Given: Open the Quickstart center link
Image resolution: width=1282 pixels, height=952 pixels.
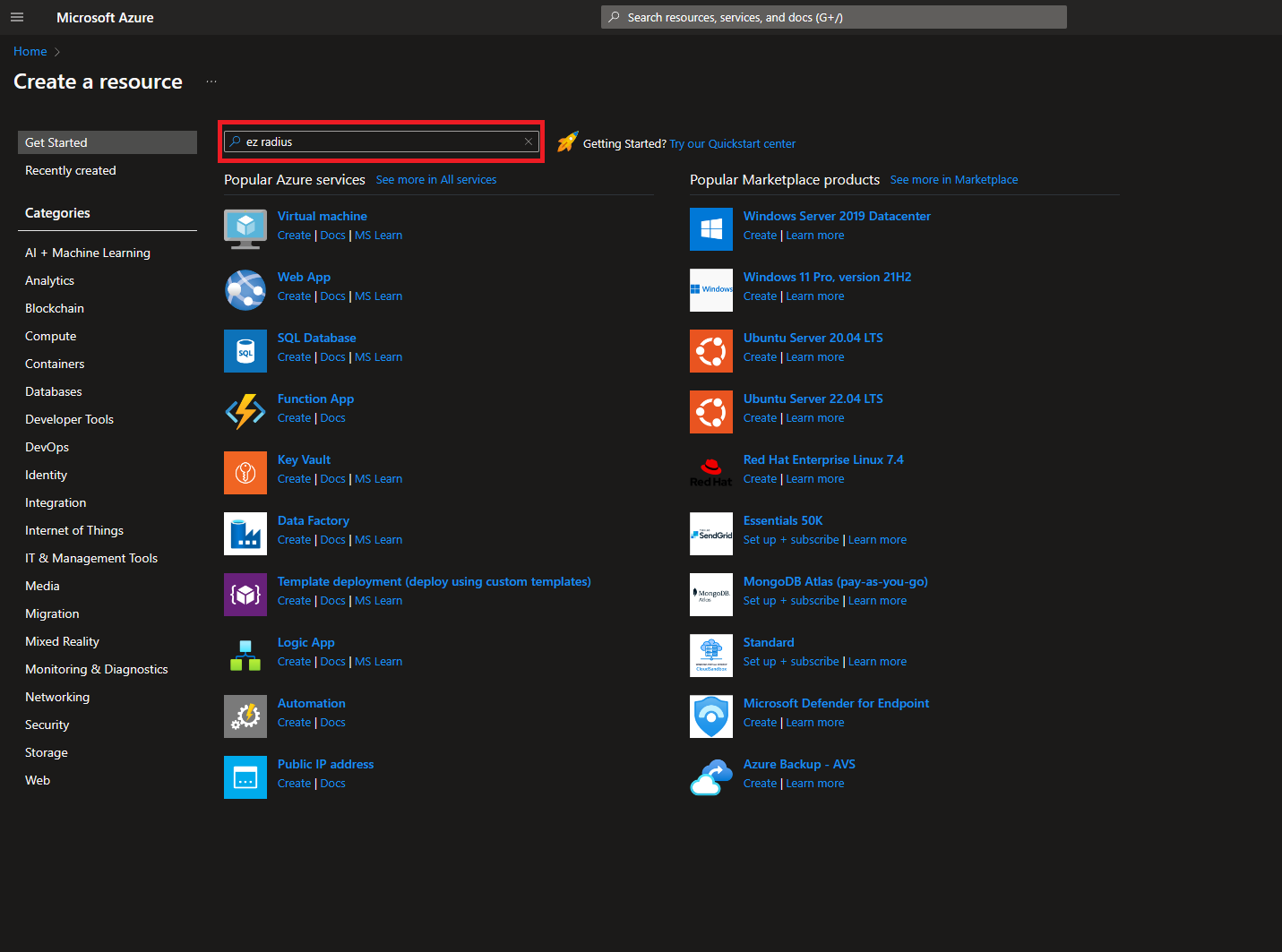Looking at the screenshot, I should 733,143.
